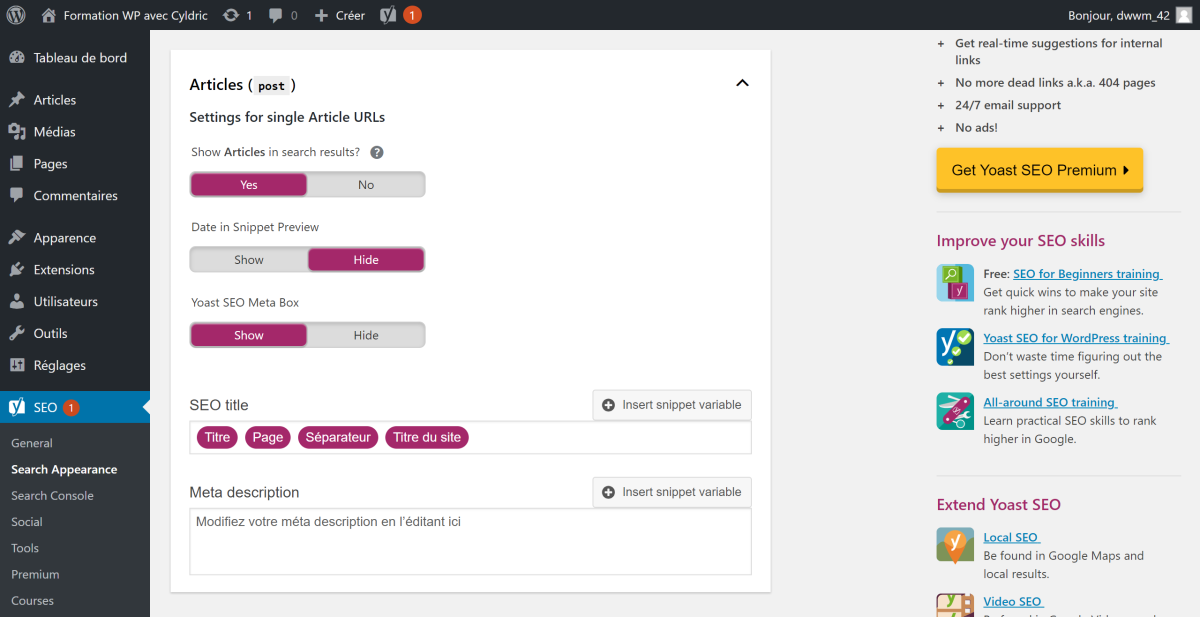
Task: Open Yoast SEO for WordPress training link
Action: coord(1076,338)
